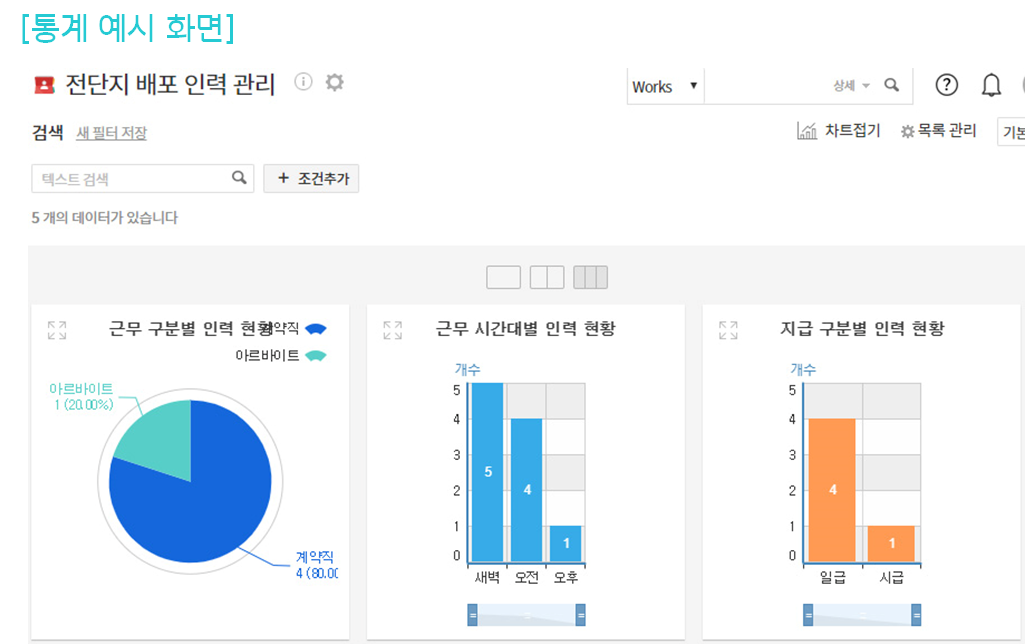Screen dimensions: 1025x644
Task: Open the Works dropdown selector
Action: pos(665,87)
